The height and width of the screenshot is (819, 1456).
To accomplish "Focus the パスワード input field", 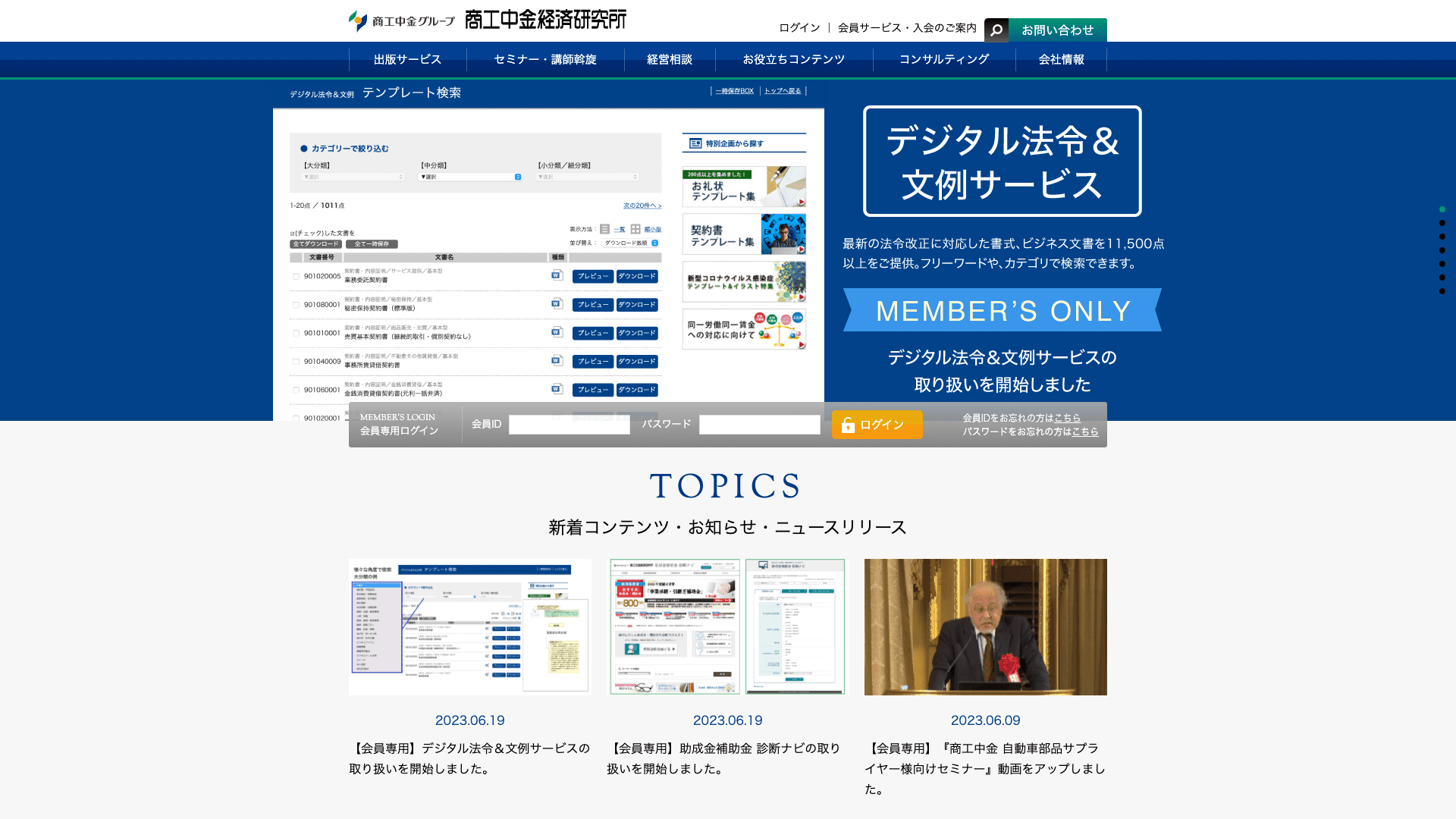I will 759,425.
